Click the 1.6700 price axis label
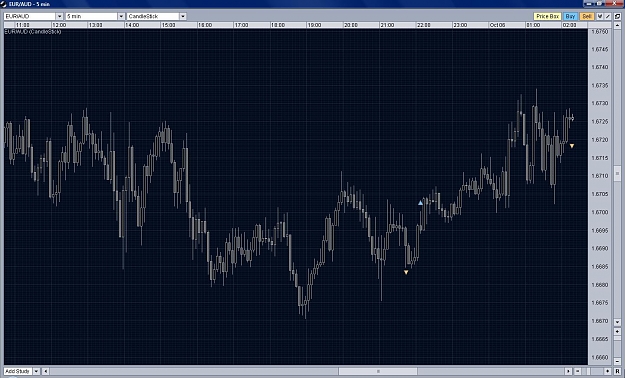The image size is (625, 378). (600, 212)
